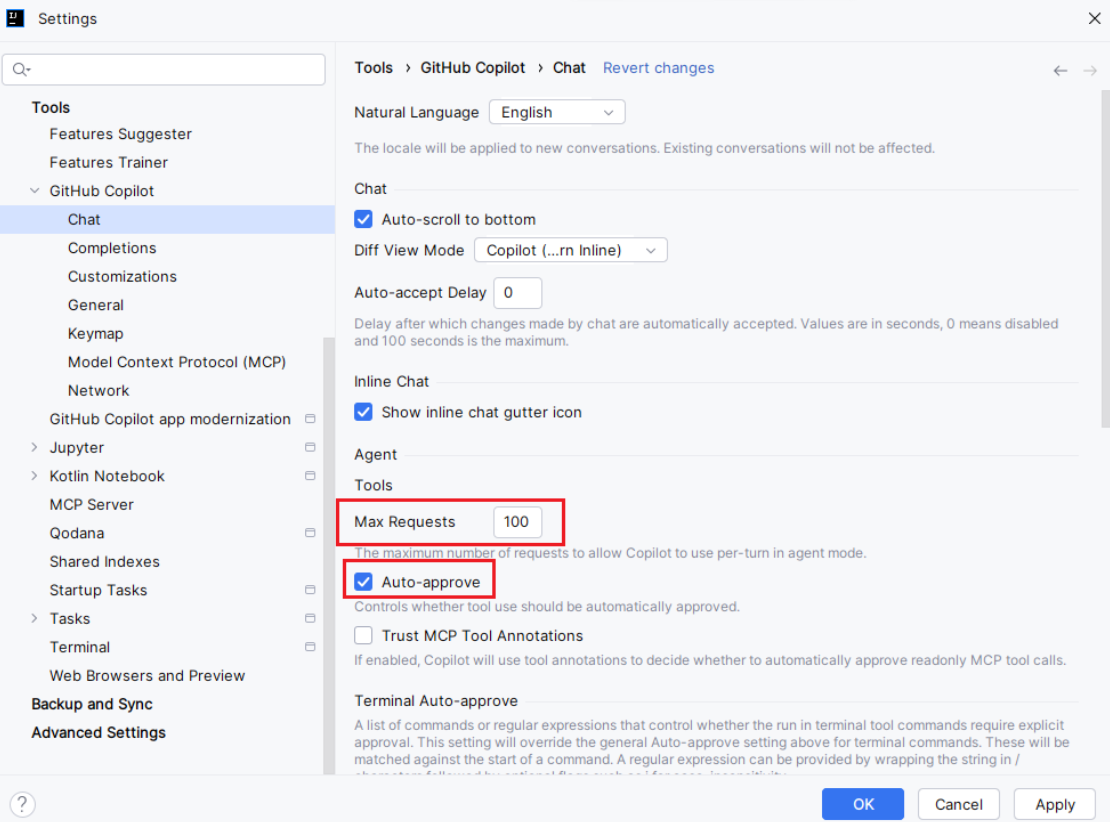The image size is (1110, 822).
Task: Focus the settings search field
Action: coord(164,69)
